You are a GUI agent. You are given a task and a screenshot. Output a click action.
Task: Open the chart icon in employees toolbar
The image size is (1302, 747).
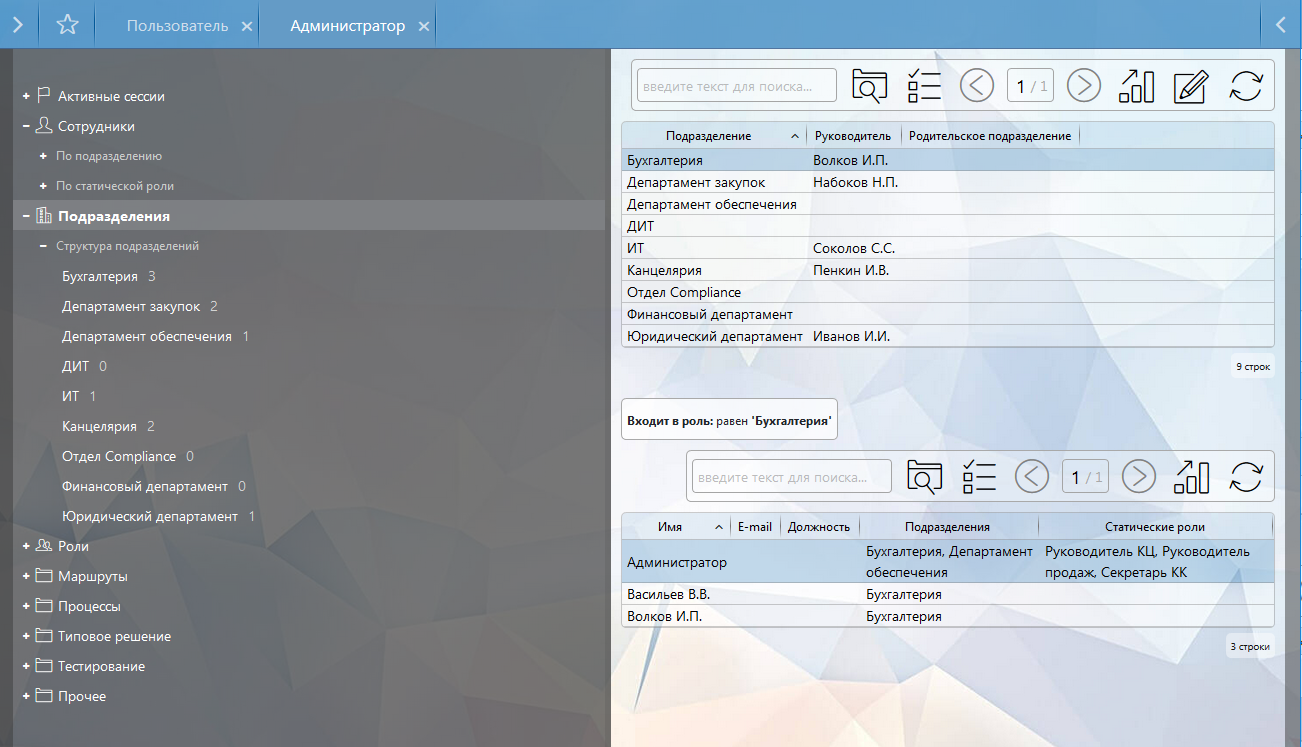point(1191,477)
